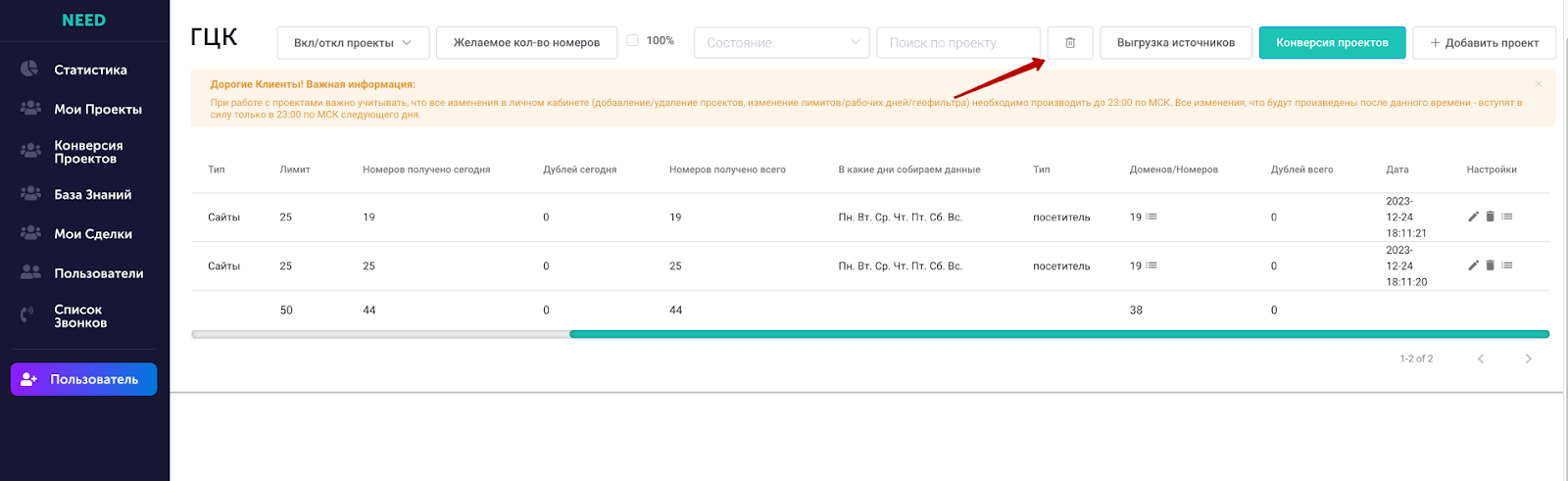Click Дорогие Клиенты! Важная информация heading

313,84
